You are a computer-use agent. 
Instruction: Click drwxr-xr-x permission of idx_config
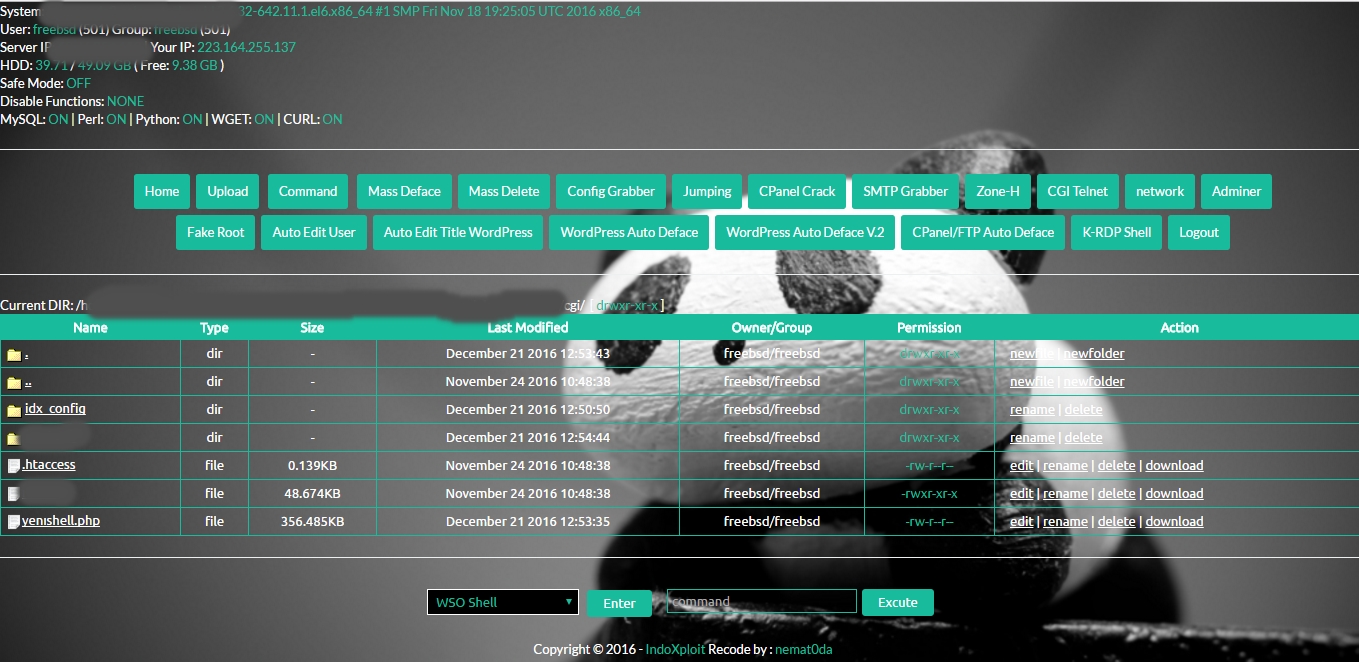pos(929,409)
